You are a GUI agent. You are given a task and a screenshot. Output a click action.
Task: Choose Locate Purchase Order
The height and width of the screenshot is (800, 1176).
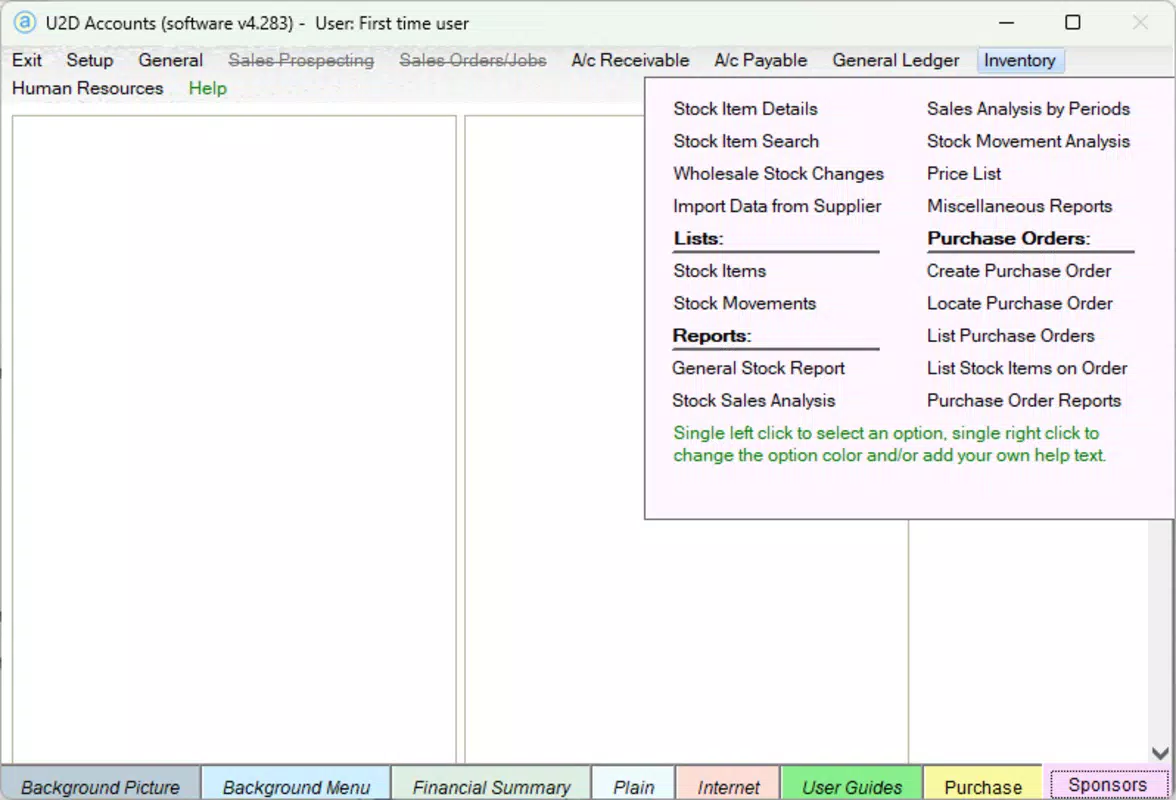(x=1019, y=303)
